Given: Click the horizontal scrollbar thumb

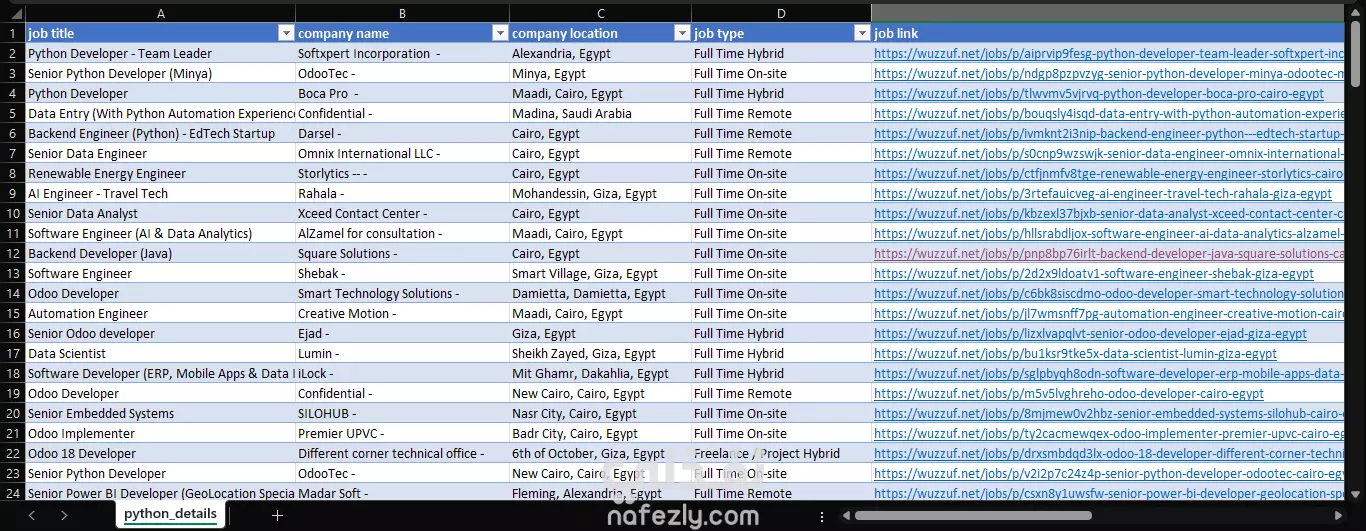Looking at the screenshot, I should [x=974, y=516].
